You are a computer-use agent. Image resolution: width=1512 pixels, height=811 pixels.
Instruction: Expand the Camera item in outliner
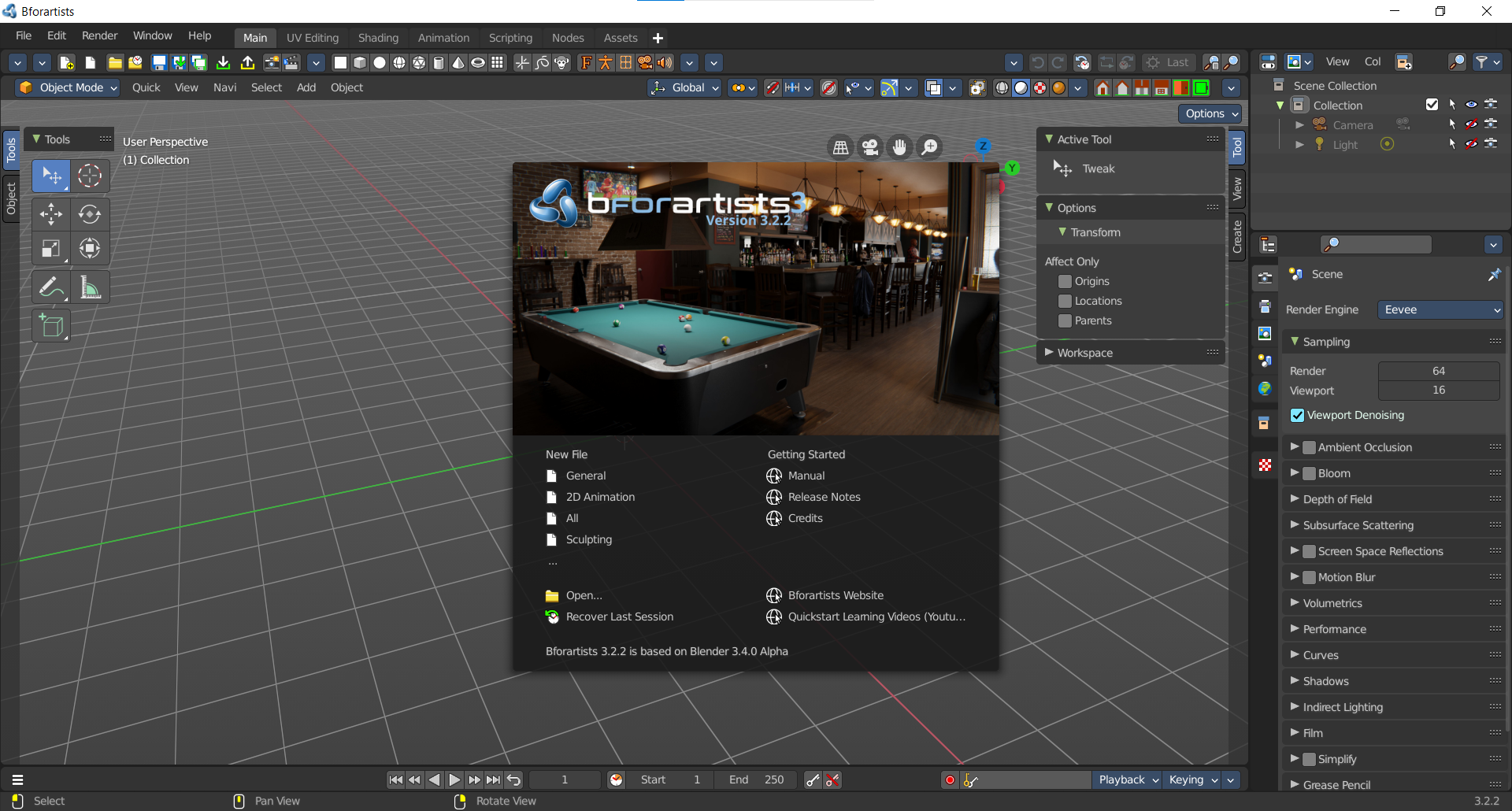1299,124
